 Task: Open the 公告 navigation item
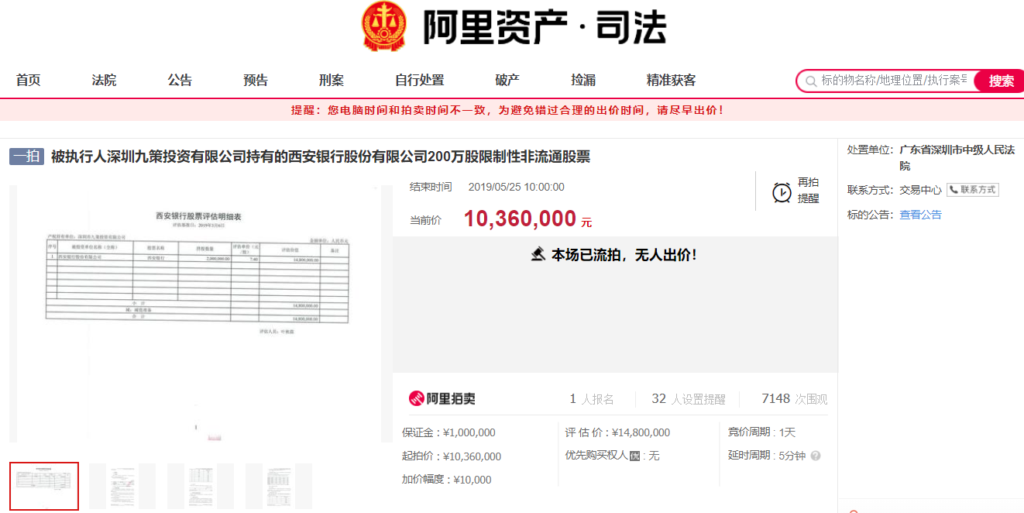[x=180, y=80]
